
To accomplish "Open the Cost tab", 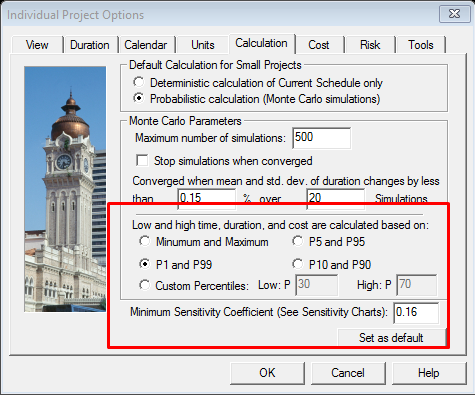I will coord(319,45).
